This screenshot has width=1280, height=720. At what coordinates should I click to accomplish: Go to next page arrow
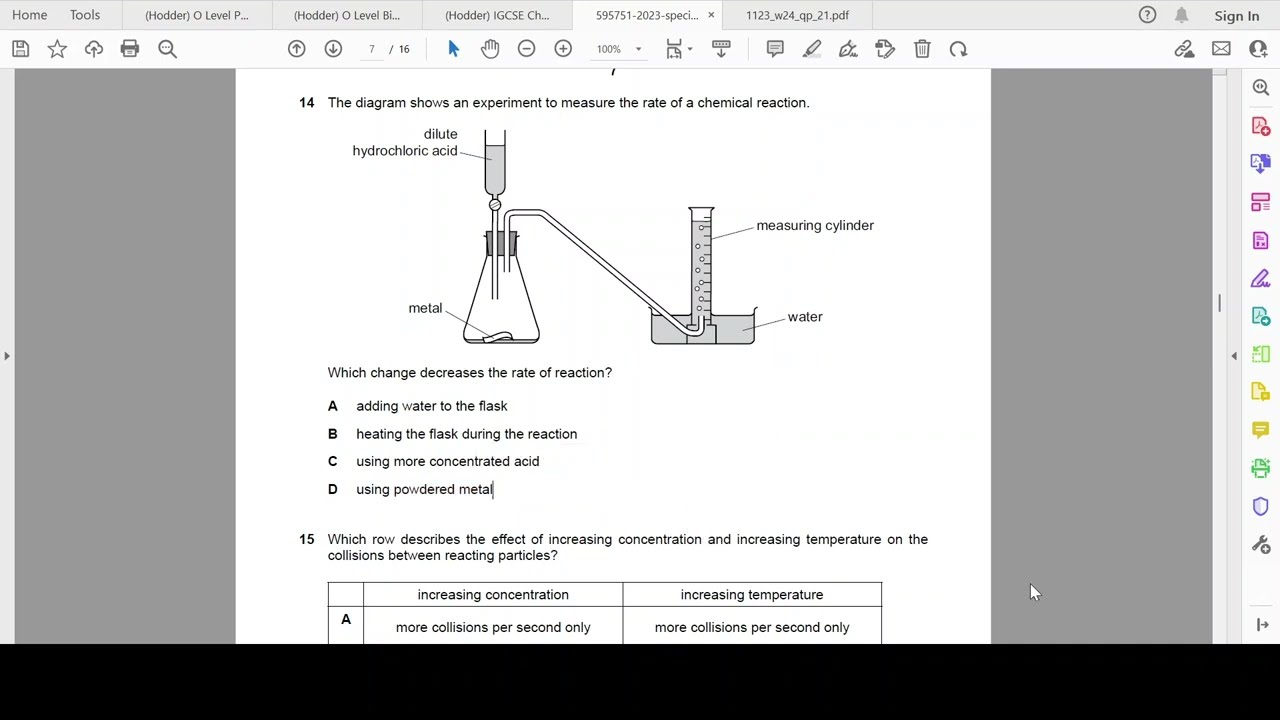pyautogui.click(x=333, y=49)
